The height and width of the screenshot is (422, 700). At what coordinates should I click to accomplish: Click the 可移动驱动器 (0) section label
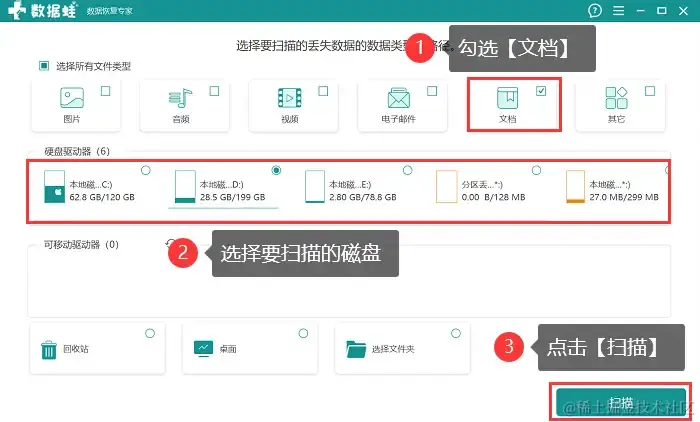point(81,245)
